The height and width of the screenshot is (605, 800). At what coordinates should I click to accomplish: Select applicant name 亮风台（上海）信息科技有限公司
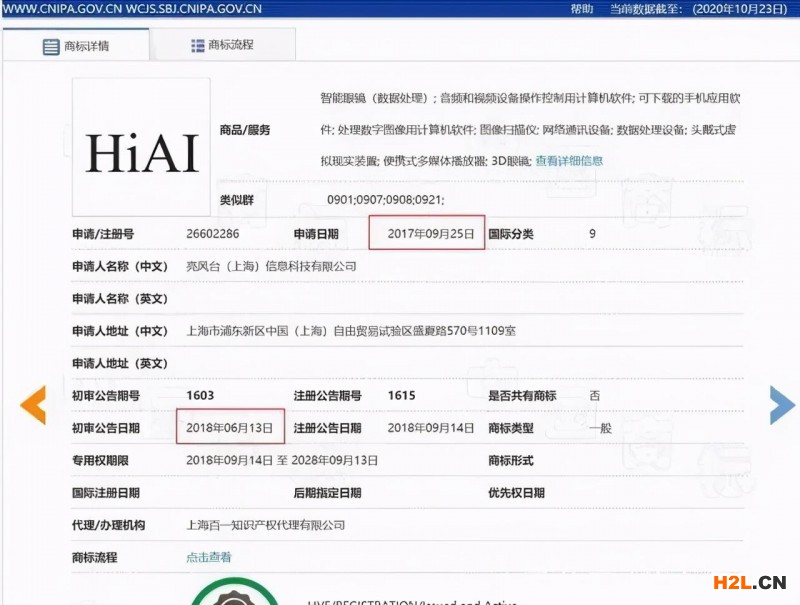click(271, 266)
